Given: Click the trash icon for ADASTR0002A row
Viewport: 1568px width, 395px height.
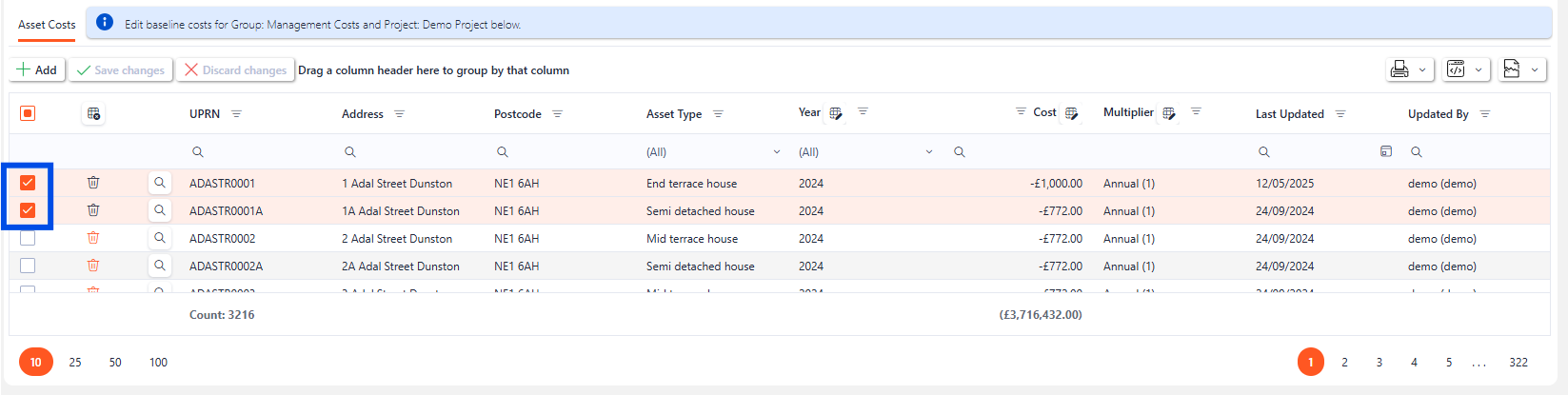Looking at the screenshot, I should click(93, 266).
